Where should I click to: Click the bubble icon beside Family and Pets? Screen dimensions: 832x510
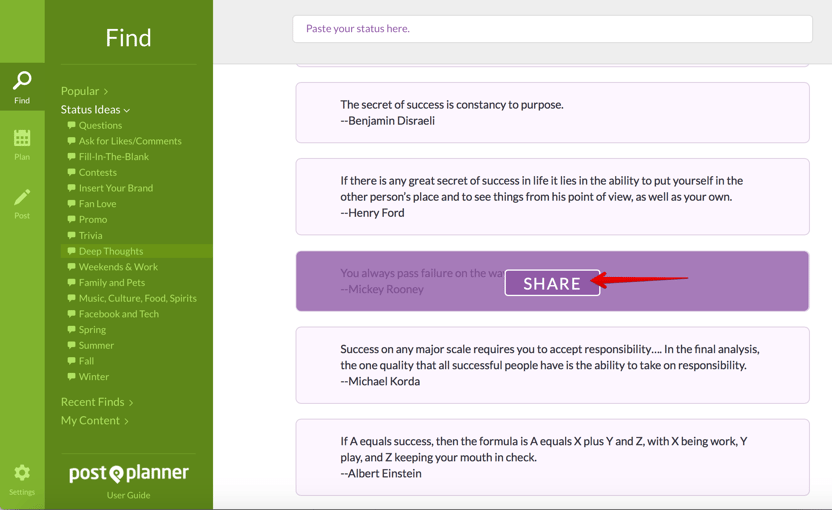click(71, 282)
